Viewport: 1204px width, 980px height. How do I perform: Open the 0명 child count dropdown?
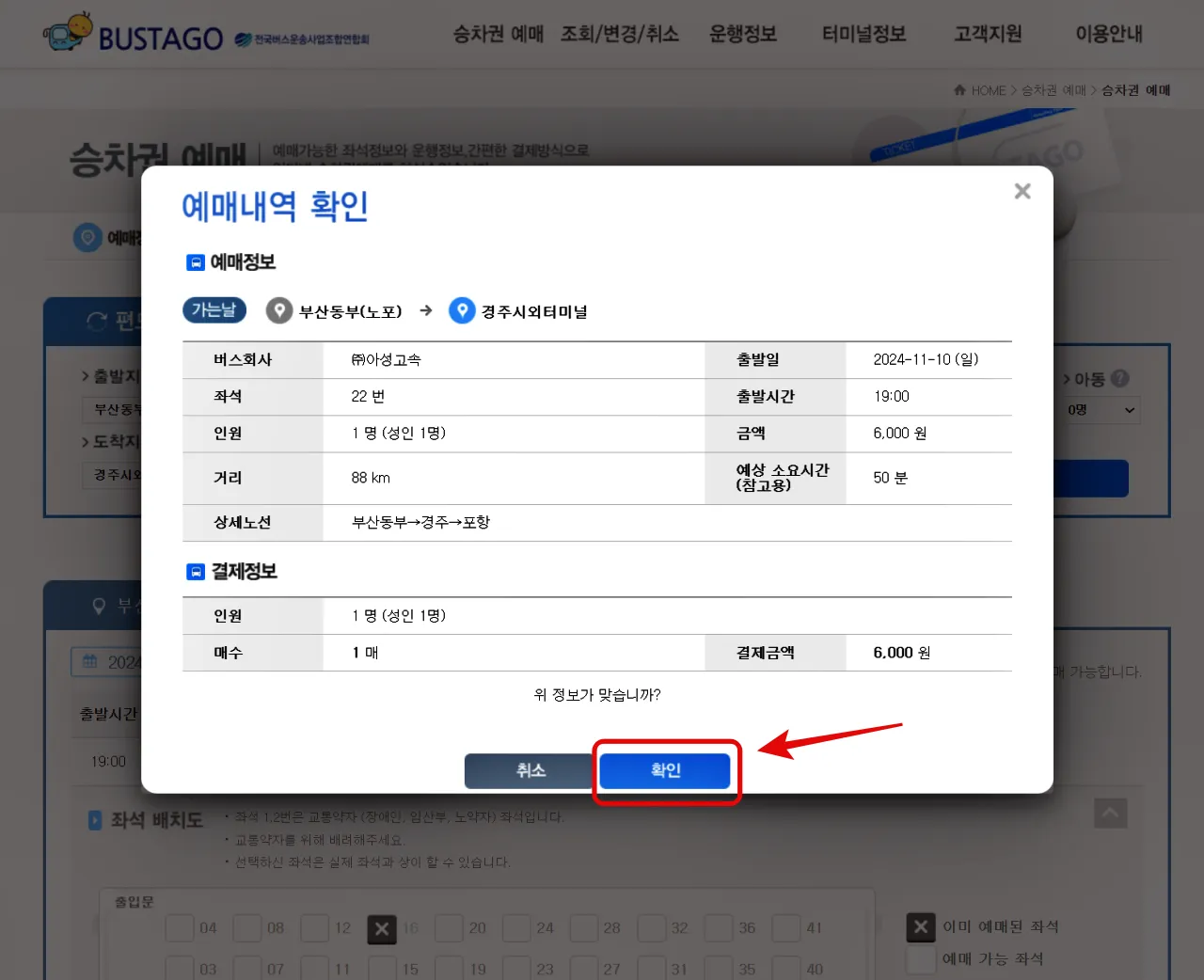click(1103, 409)
